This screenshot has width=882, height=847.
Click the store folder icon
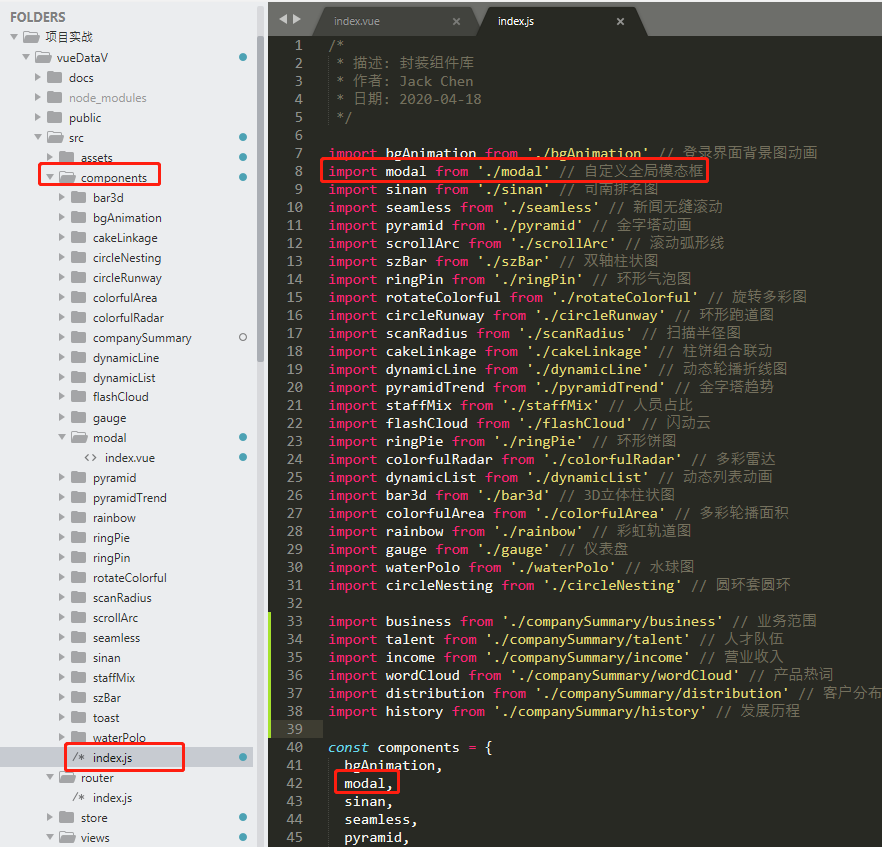pyautogui.click(x=66, y=817)
